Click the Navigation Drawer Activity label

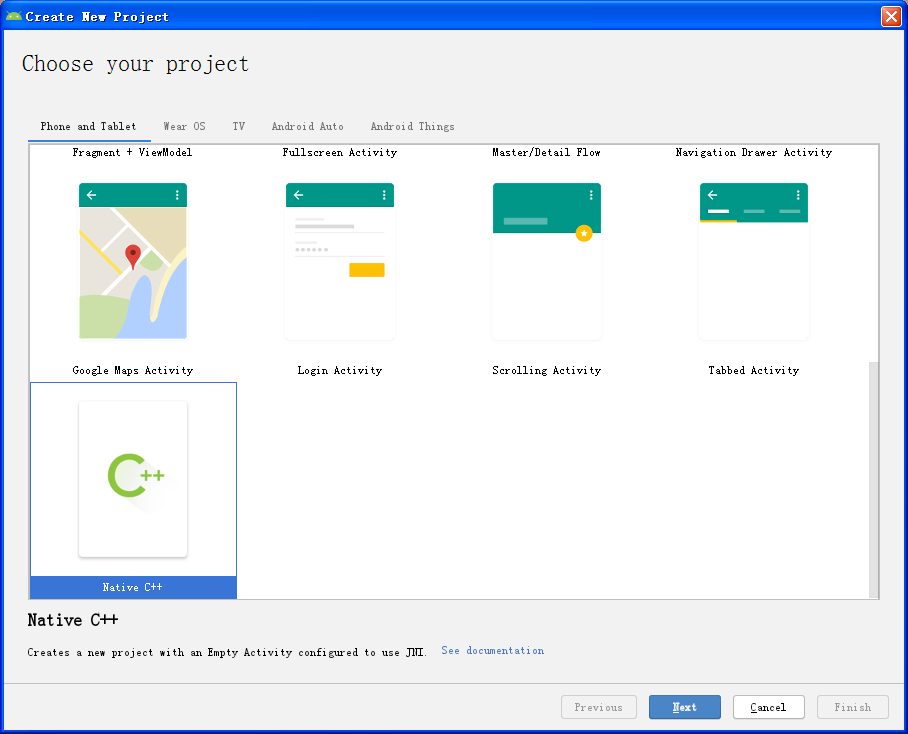(753, 152)
